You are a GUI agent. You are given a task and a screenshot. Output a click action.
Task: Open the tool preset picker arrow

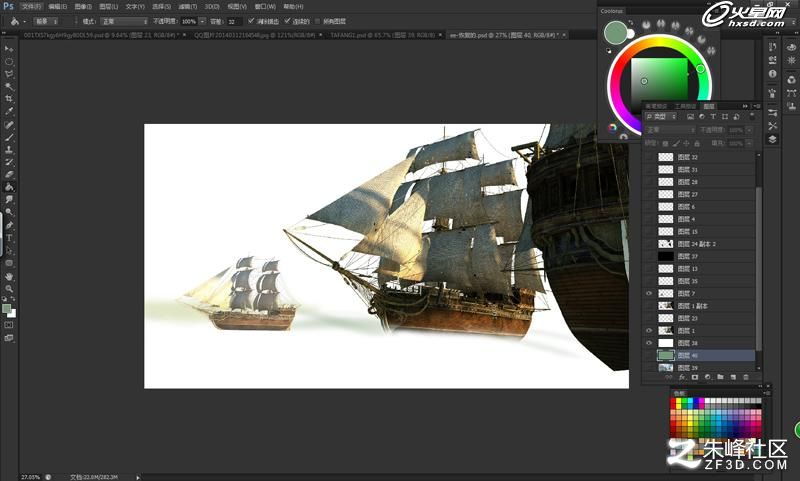click(25, 21)
